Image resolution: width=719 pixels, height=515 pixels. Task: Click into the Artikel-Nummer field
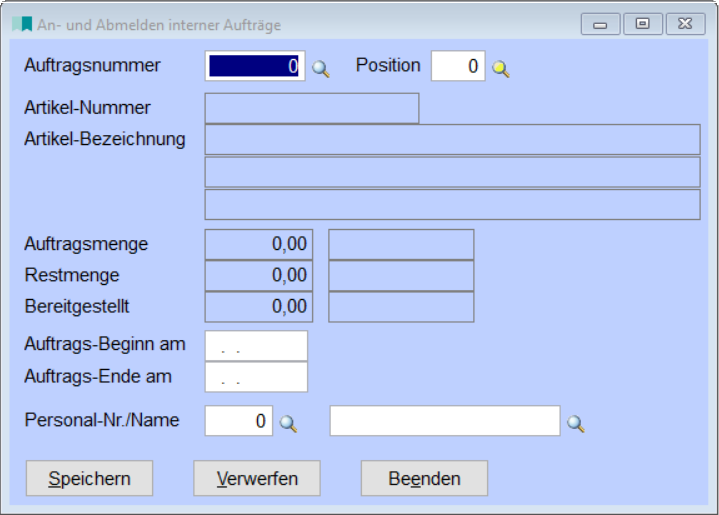pyautogui.click(x=311, y=108)
